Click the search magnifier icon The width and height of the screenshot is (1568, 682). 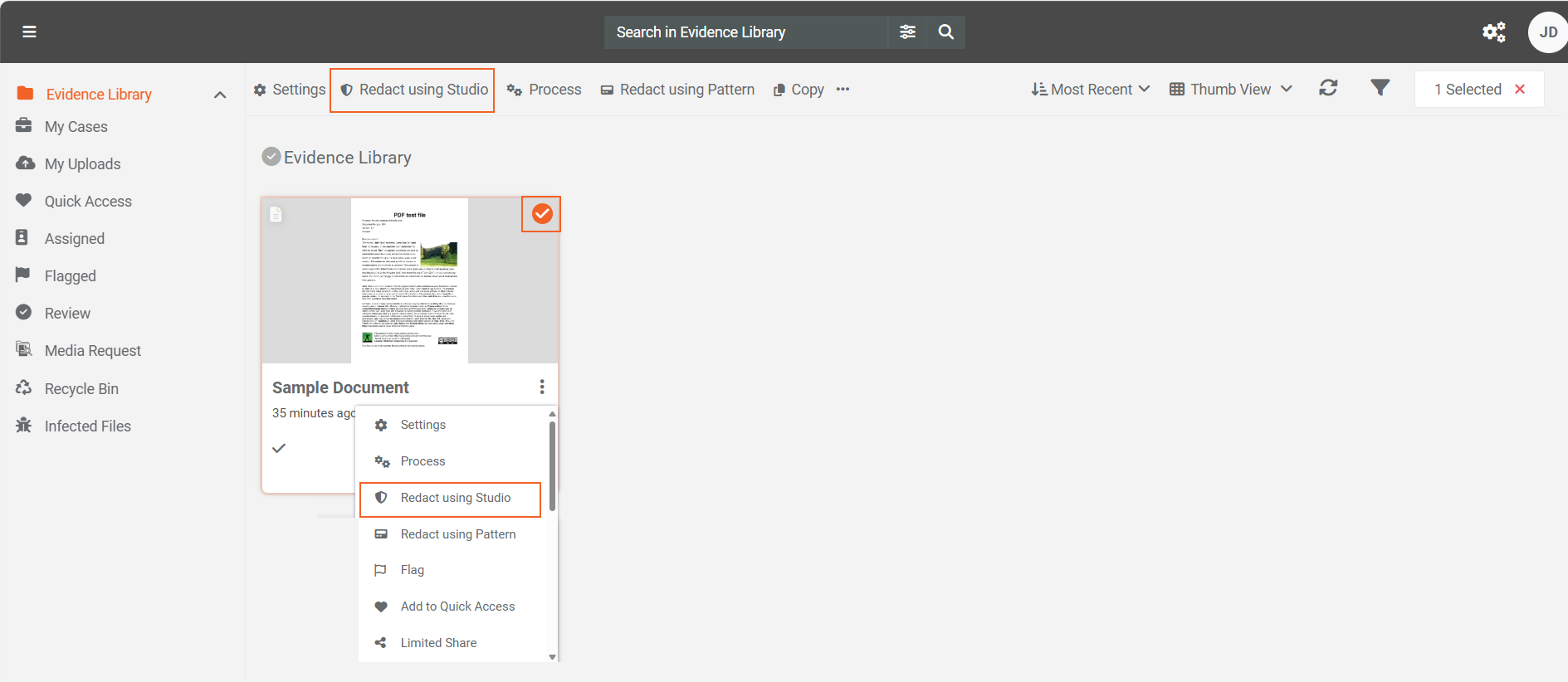click(x=945, y=32)
